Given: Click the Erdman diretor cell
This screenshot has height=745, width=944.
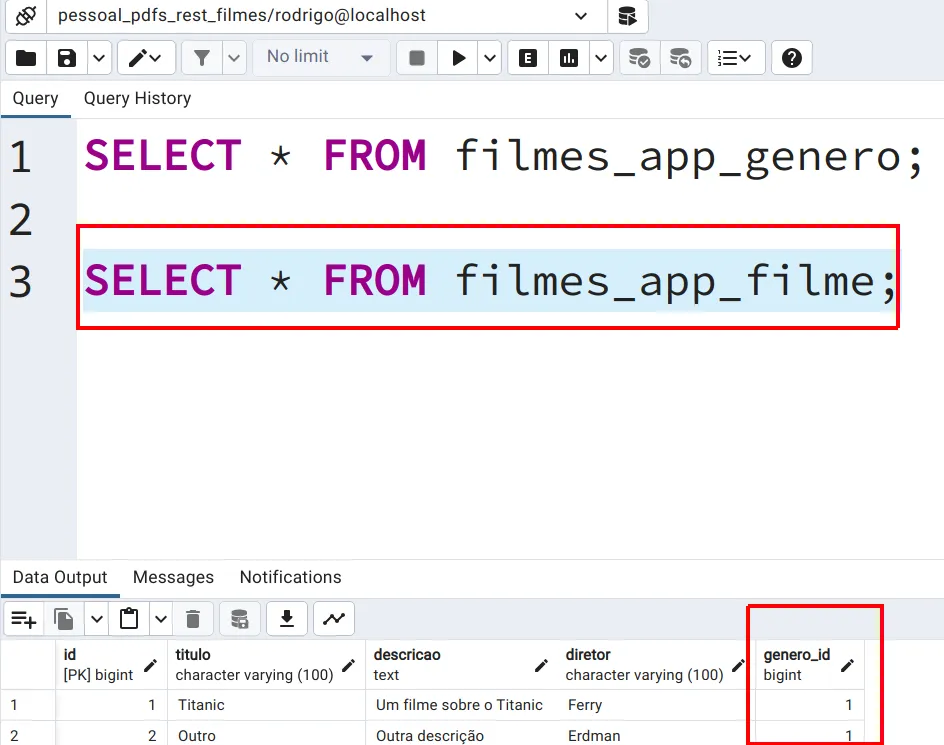Looking at the screenshot, I should pos(656,735).
